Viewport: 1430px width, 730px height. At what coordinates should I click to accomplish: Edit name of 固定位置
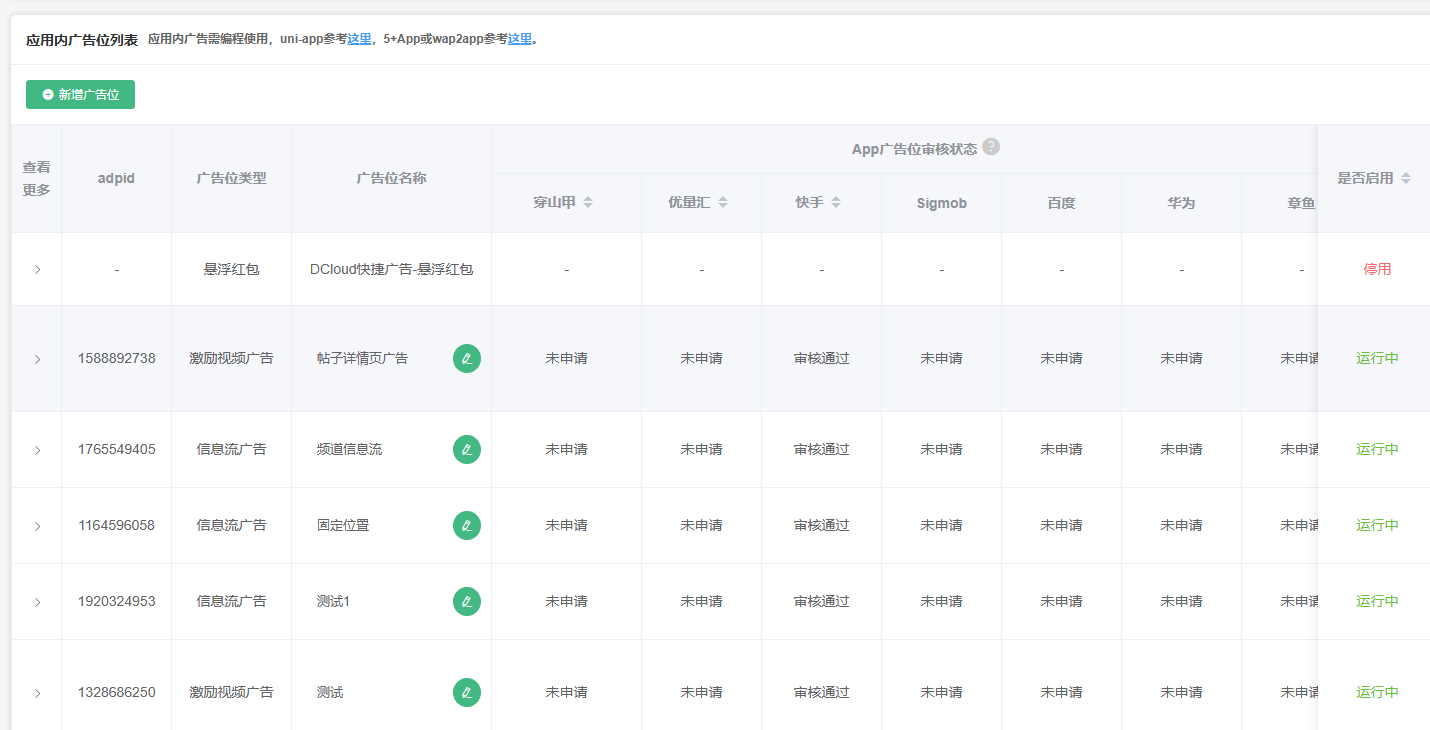(467, 525)
